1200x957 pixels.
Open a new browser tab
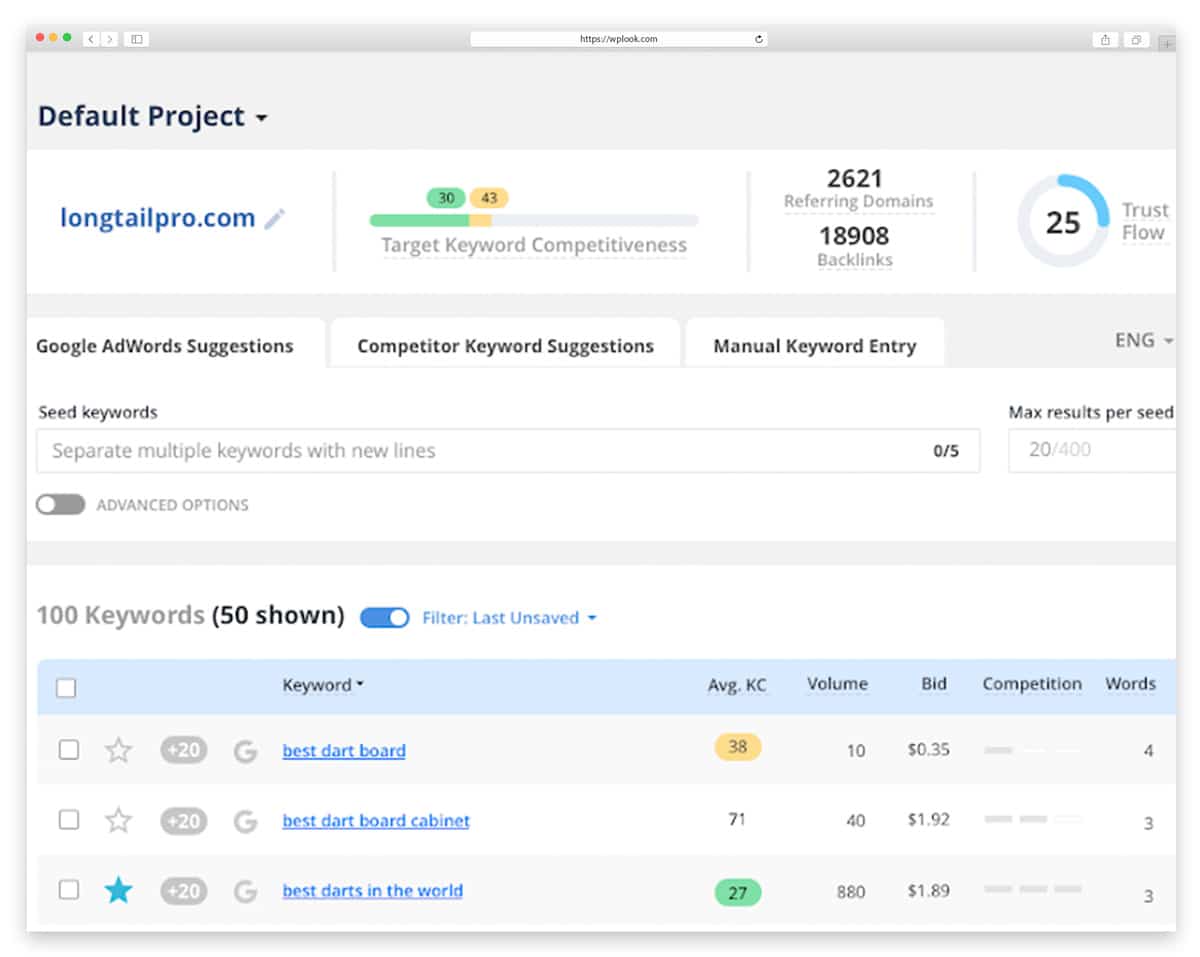click(1166, 44)
